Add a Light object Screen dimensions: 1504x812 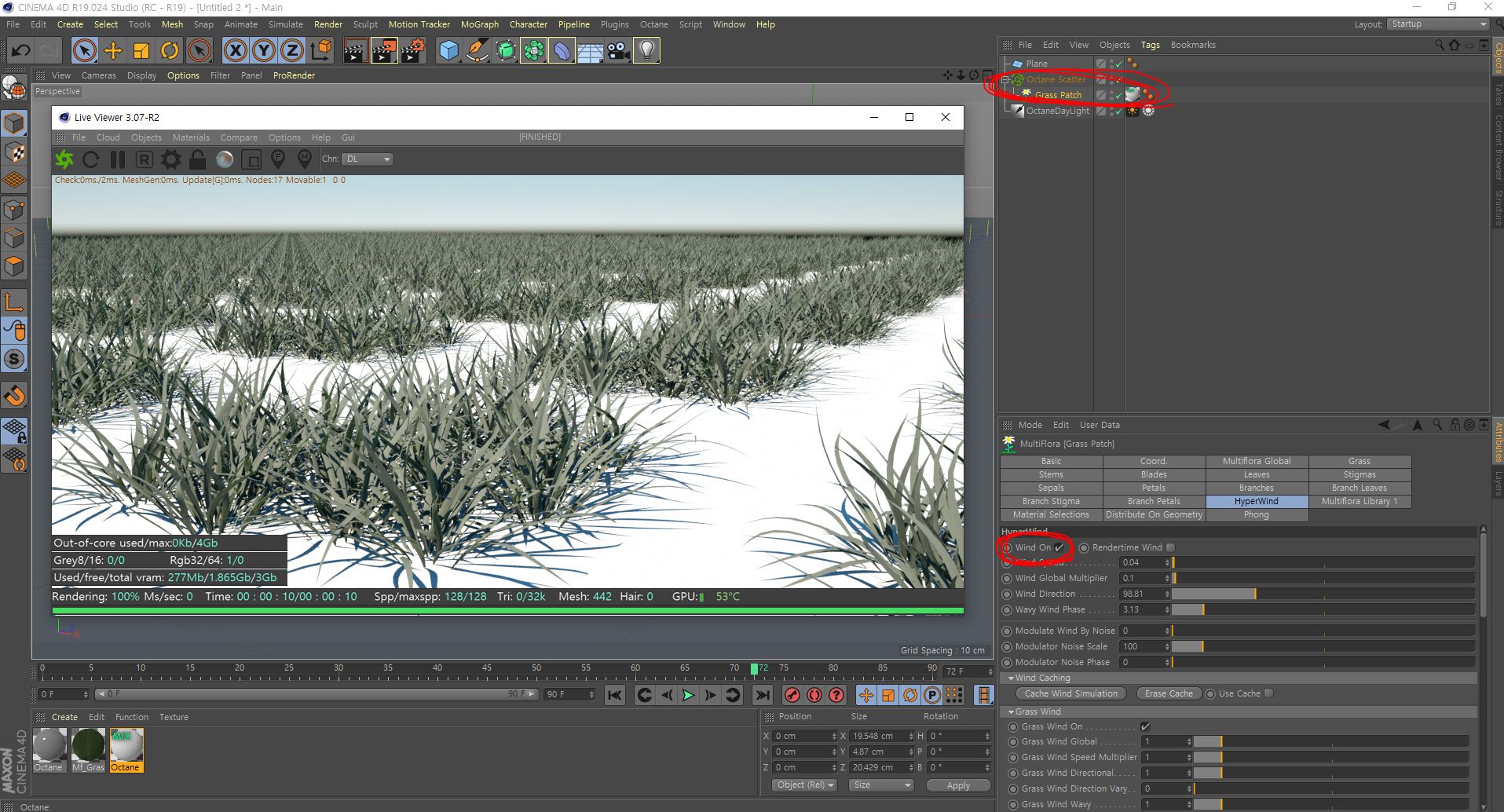(646, 51)
